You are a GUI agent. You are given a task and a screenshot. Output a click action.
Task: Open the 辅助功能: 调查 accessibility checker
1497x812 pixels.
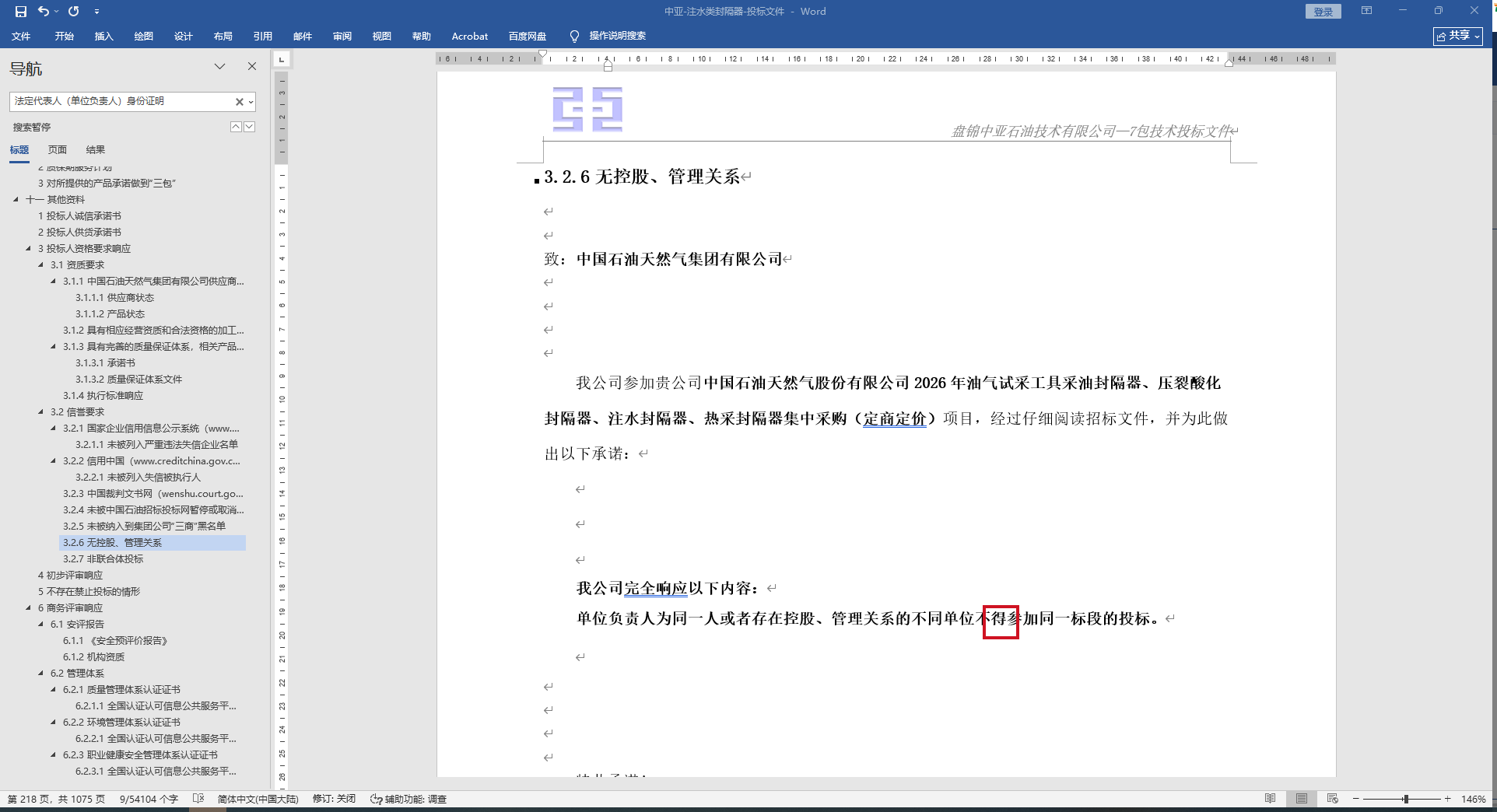pyautogui.click(x=408, y=800)
